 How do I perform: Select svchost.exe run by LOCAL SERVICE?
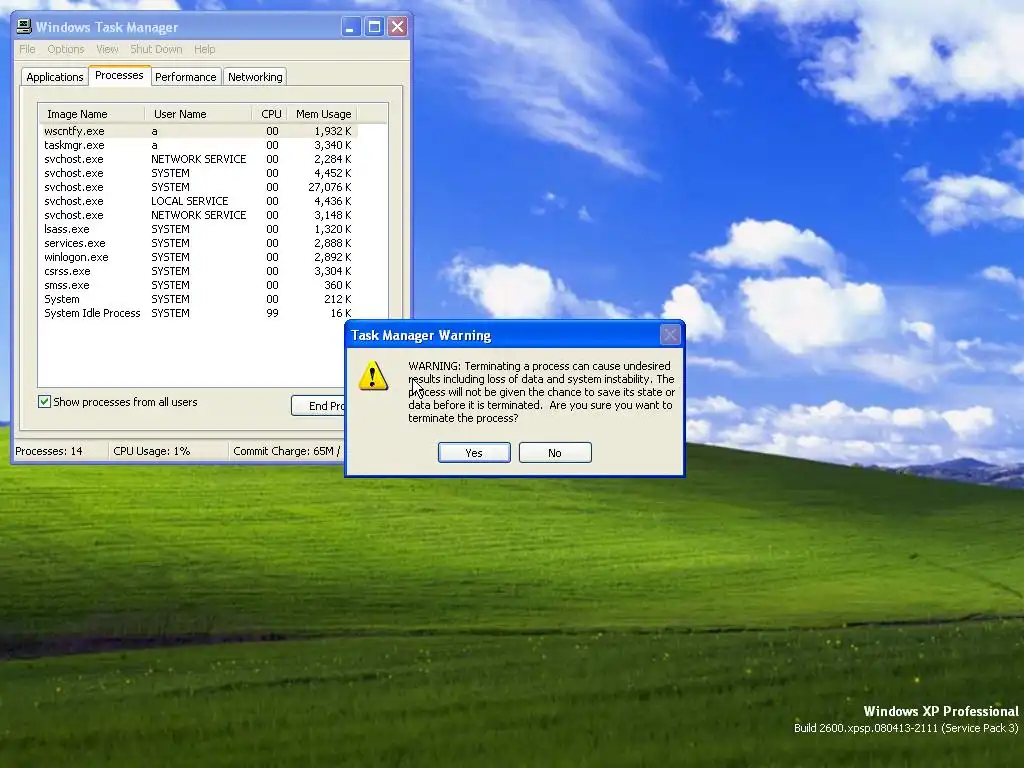198,201
